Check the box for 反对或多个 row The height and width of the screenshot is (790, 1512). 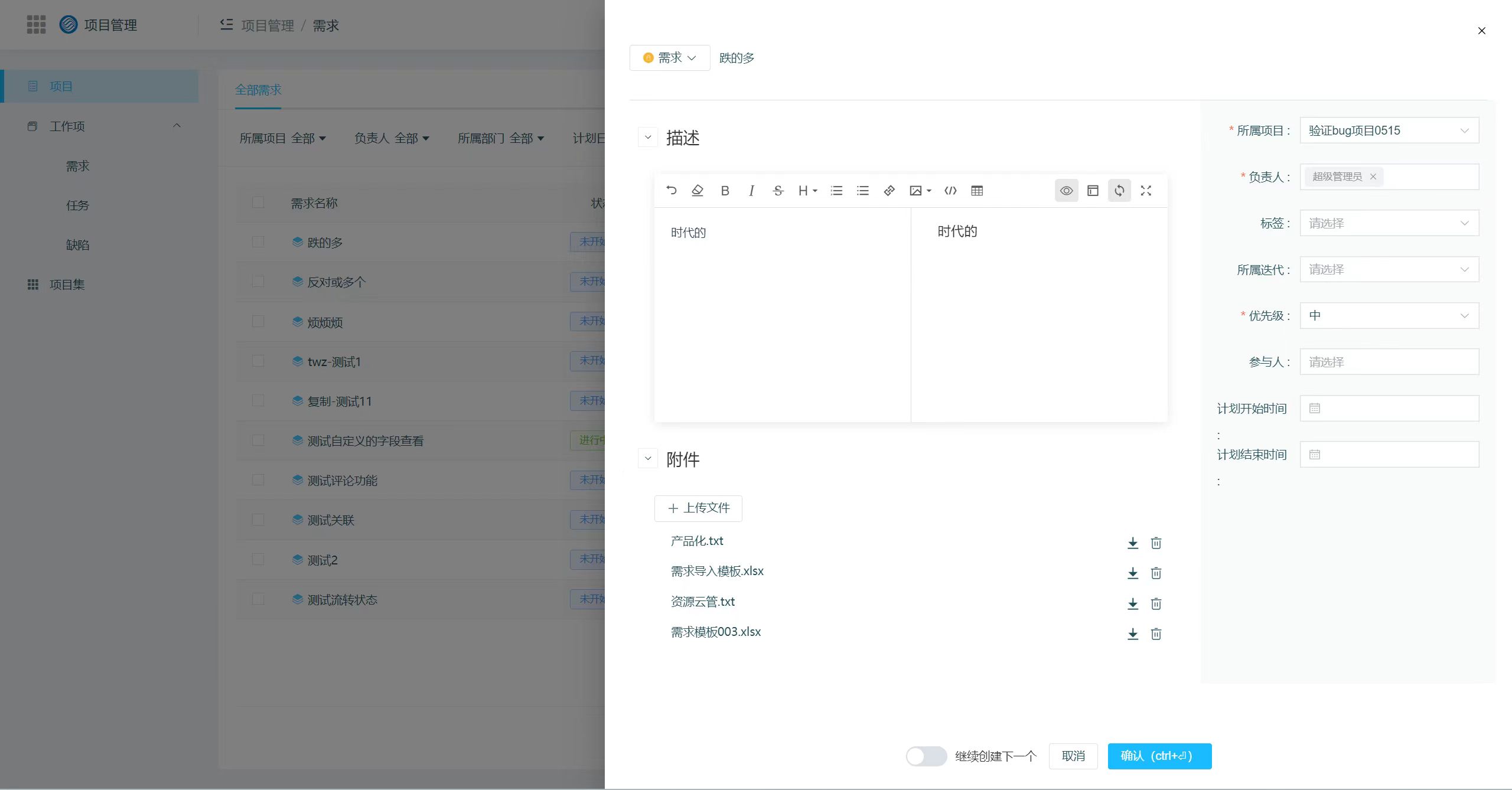[x=258, y=281]
